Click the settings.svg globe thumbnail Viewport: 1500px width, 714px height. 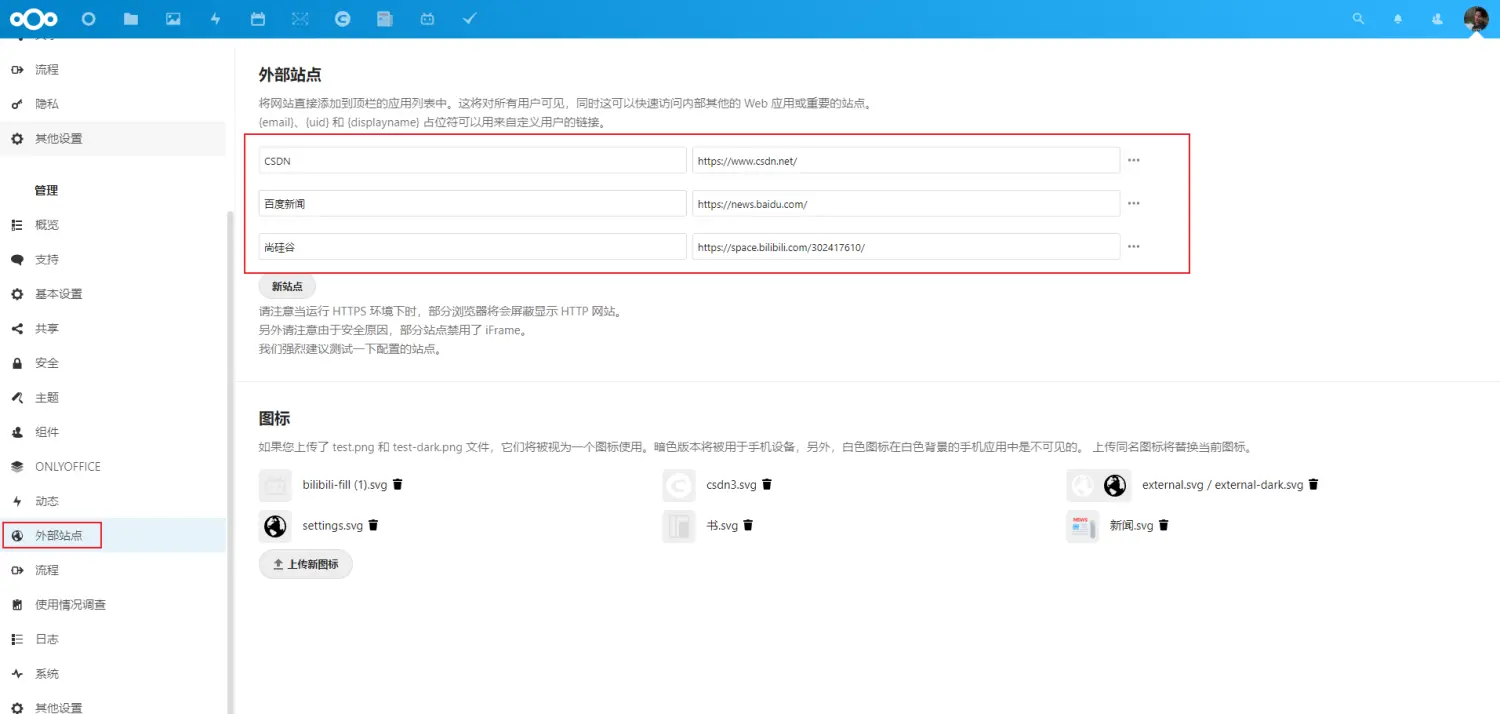tap(275, 526)
